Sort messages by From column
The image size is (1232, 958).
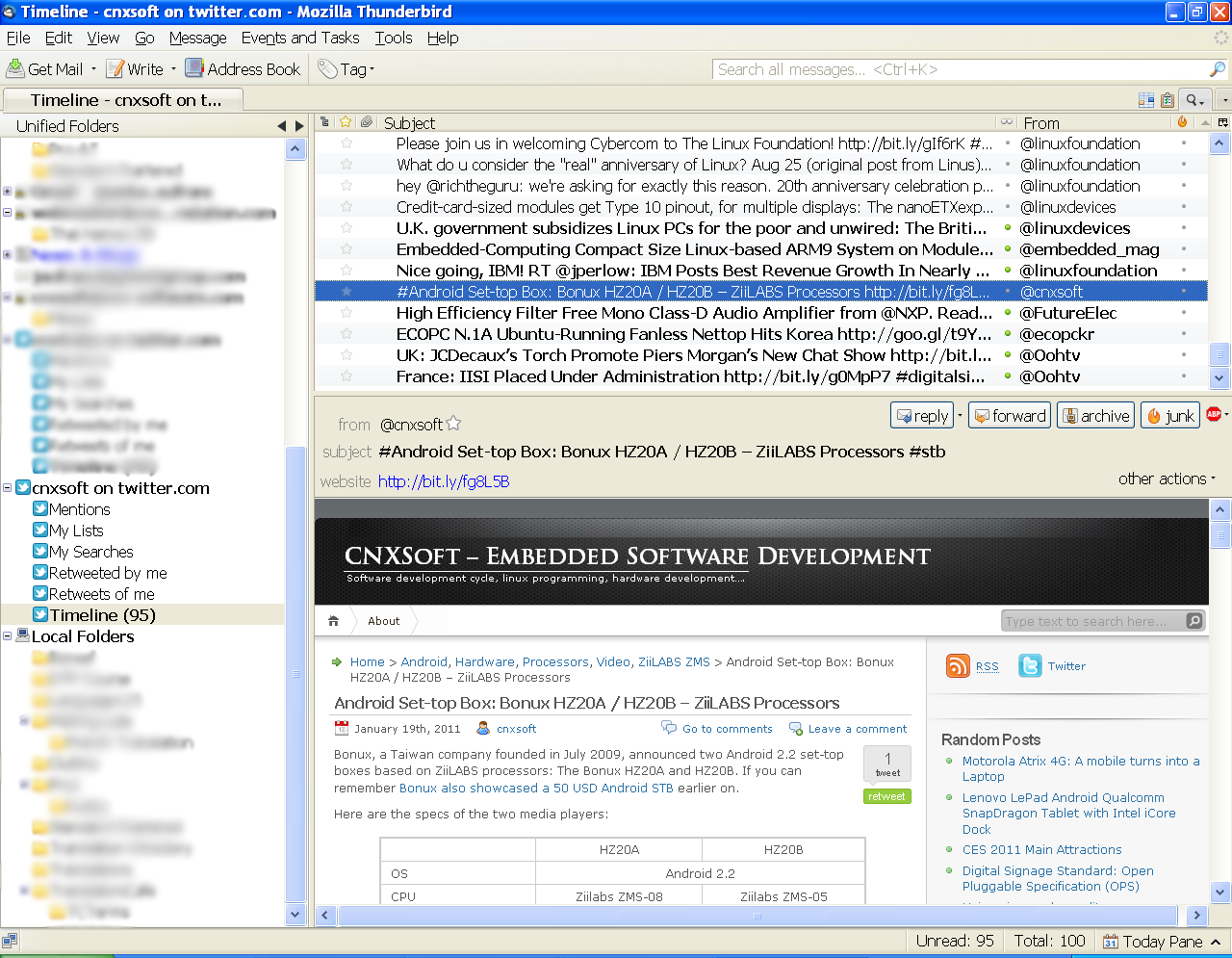click(1095, 122)
